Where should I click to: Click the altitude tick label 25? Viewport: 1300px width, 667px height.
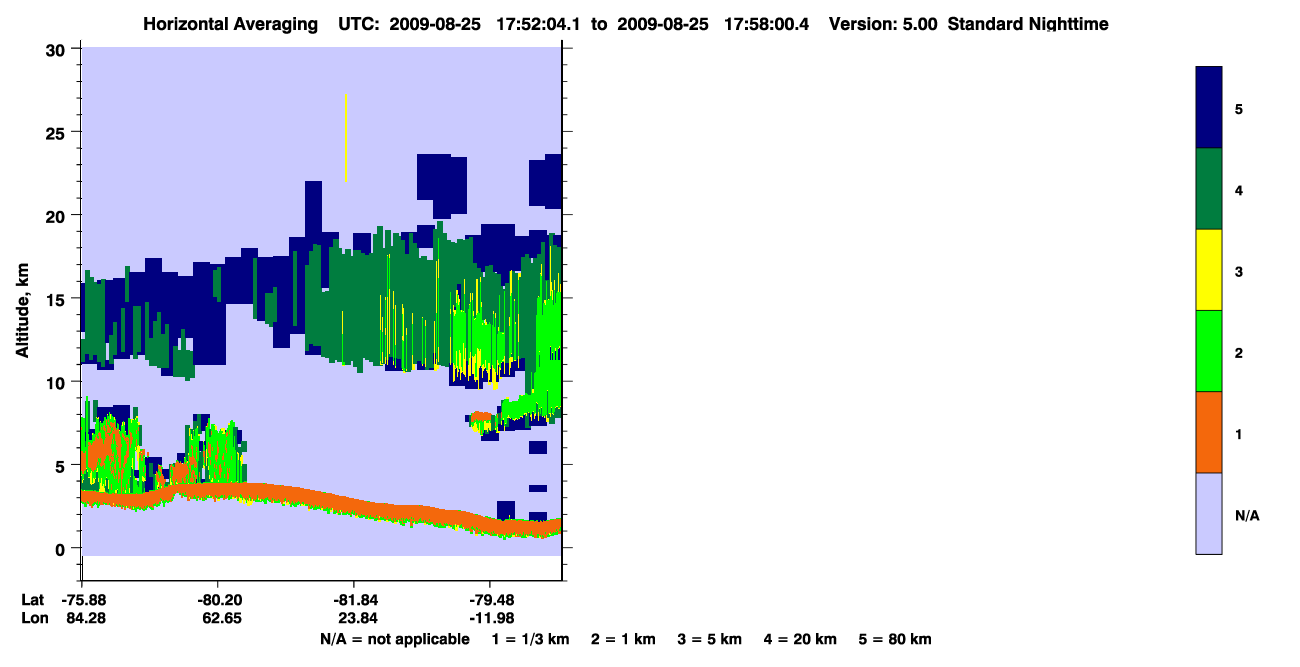57,133
